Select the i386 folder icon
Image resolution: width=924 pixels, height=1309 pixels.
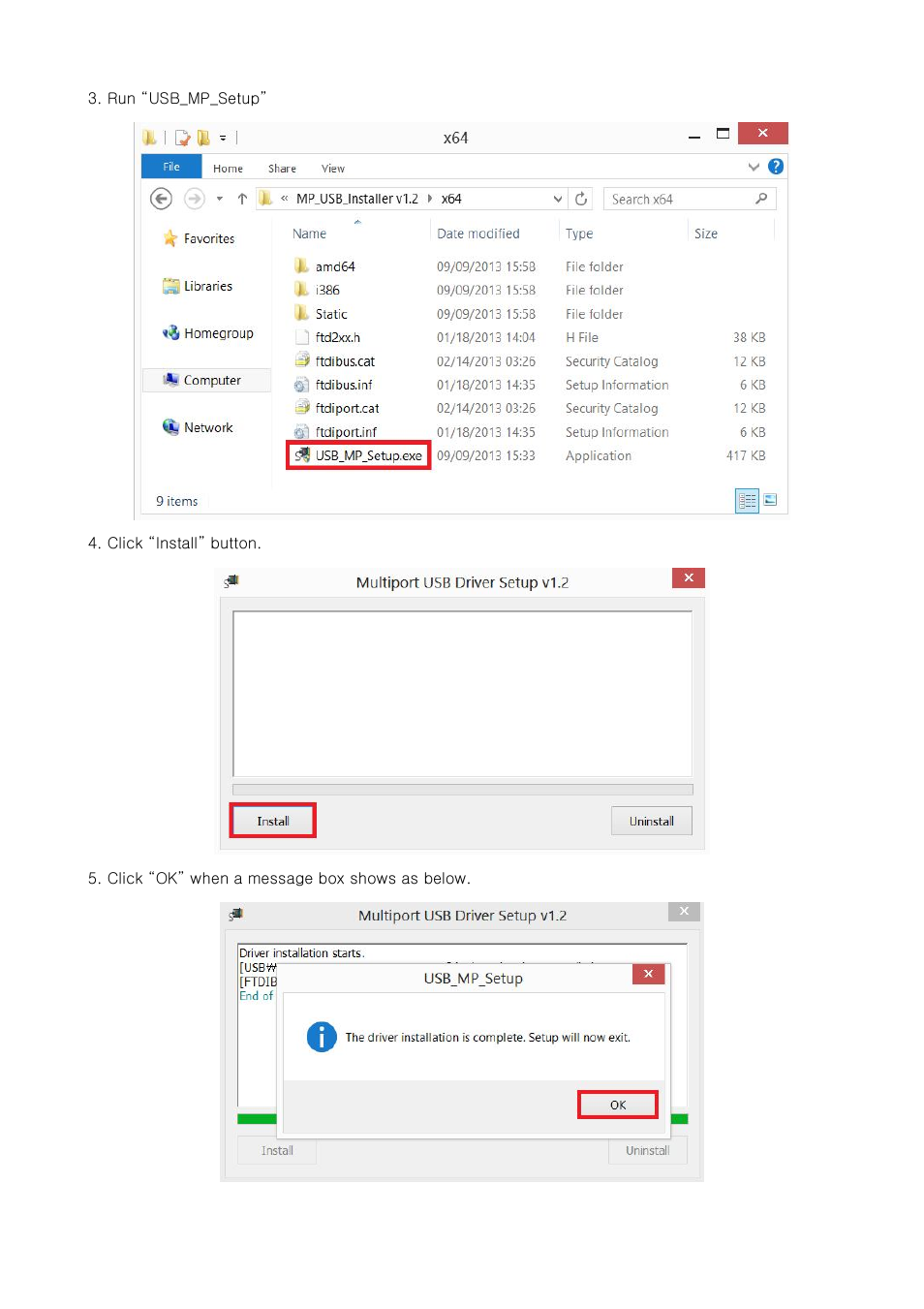point(302,289)
